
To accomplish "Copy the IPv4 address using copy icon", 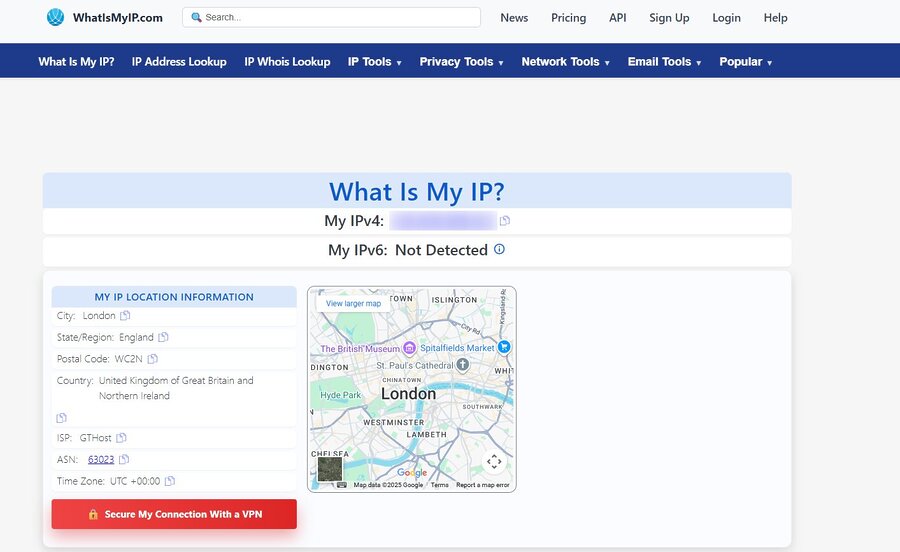I will pos(505,221).
